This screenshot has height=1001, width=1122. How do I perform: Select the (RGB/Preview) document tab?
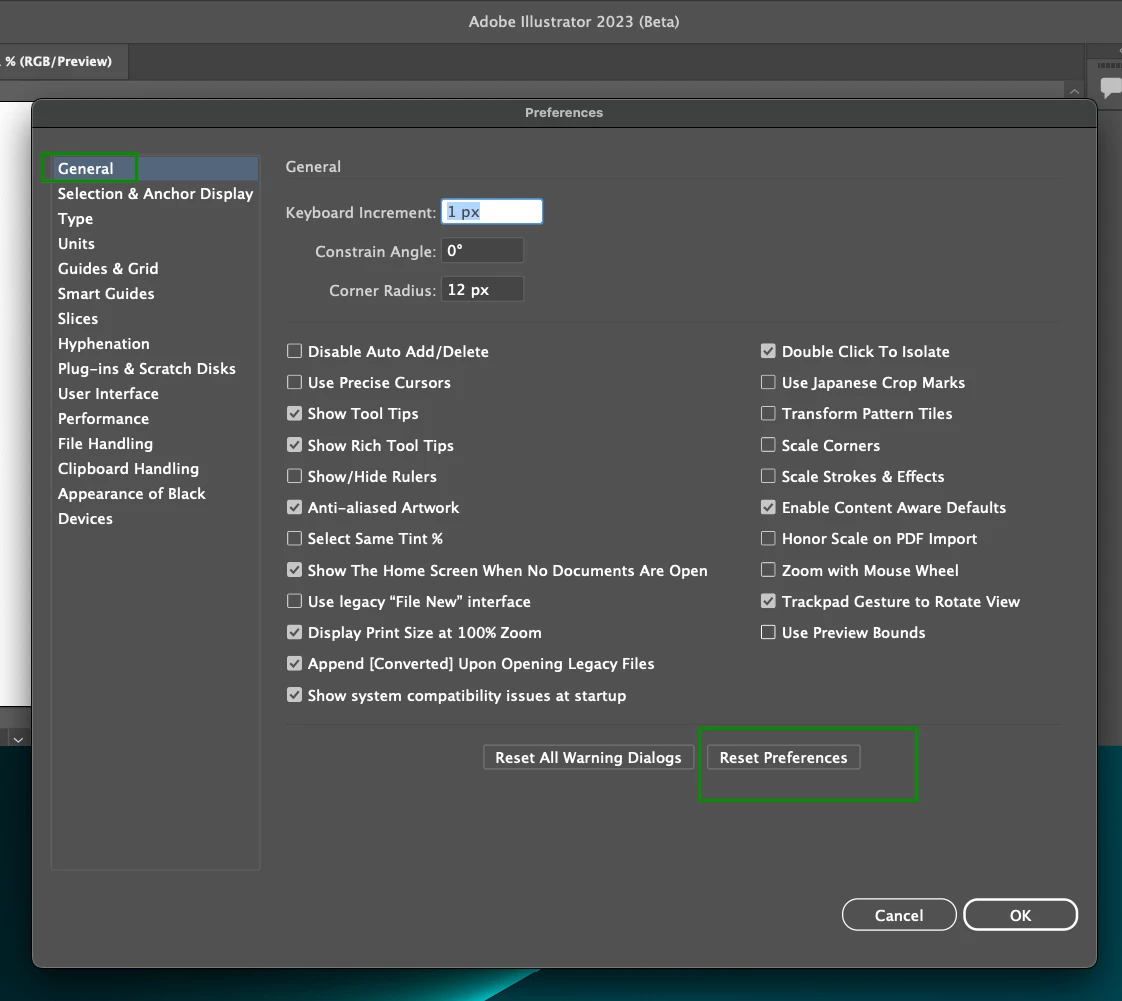[63, 62]
